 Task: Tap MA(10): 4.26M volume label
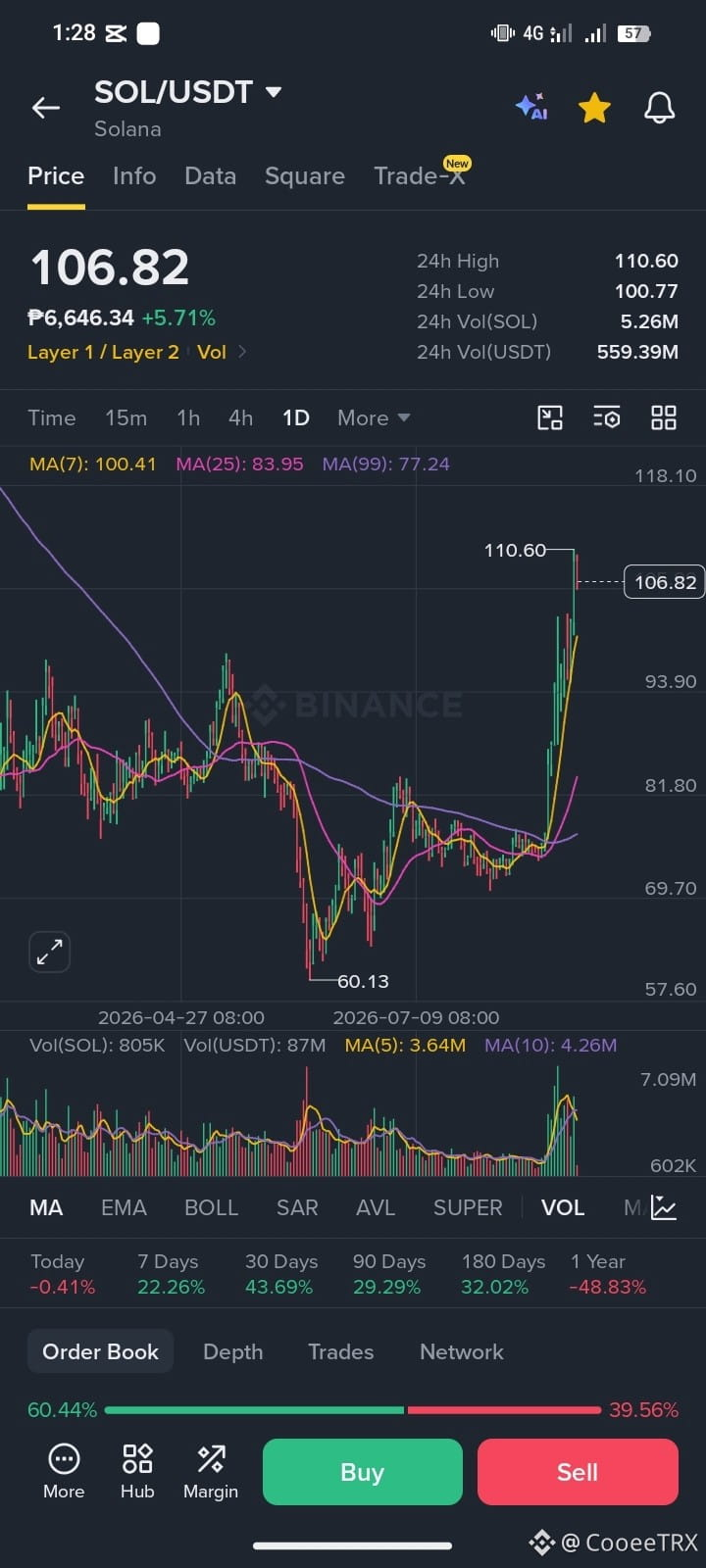[551, 1046]
